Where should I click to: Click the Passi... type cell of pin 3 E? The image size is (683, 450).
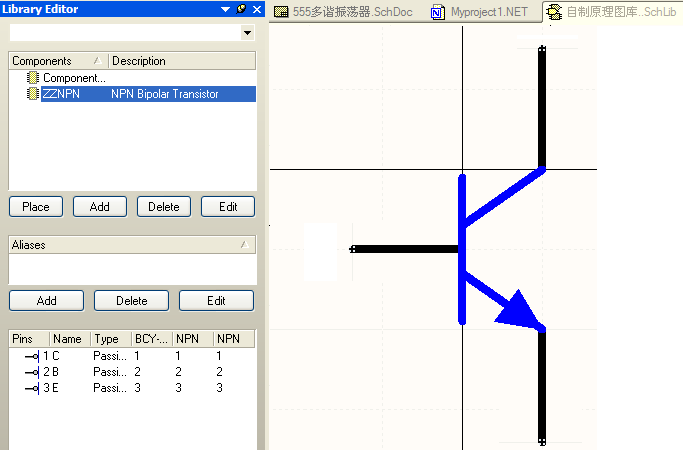(x=110, y=388)
